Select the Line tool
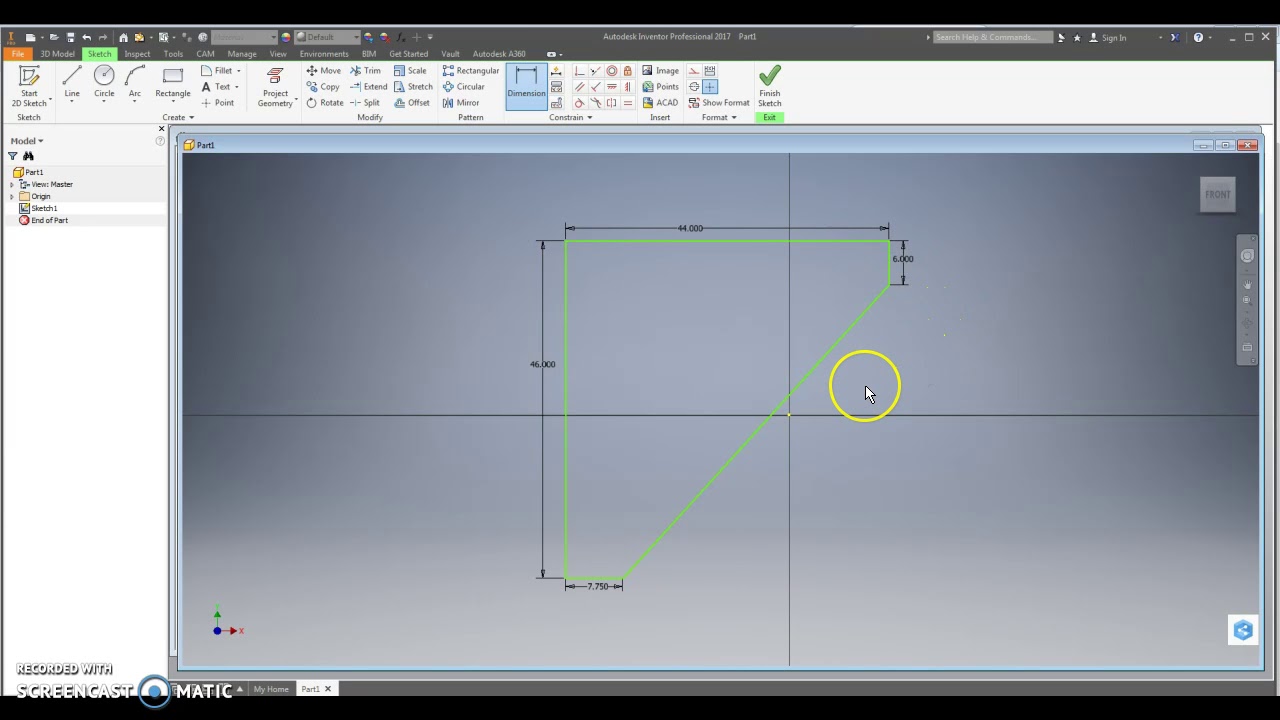The height and width of the screenshot is (720, 1280). click(72, 83)
